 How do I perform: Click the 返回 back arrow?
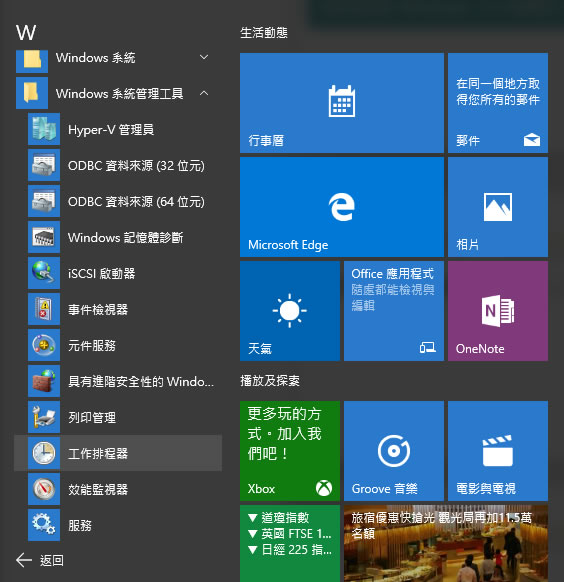24,560
